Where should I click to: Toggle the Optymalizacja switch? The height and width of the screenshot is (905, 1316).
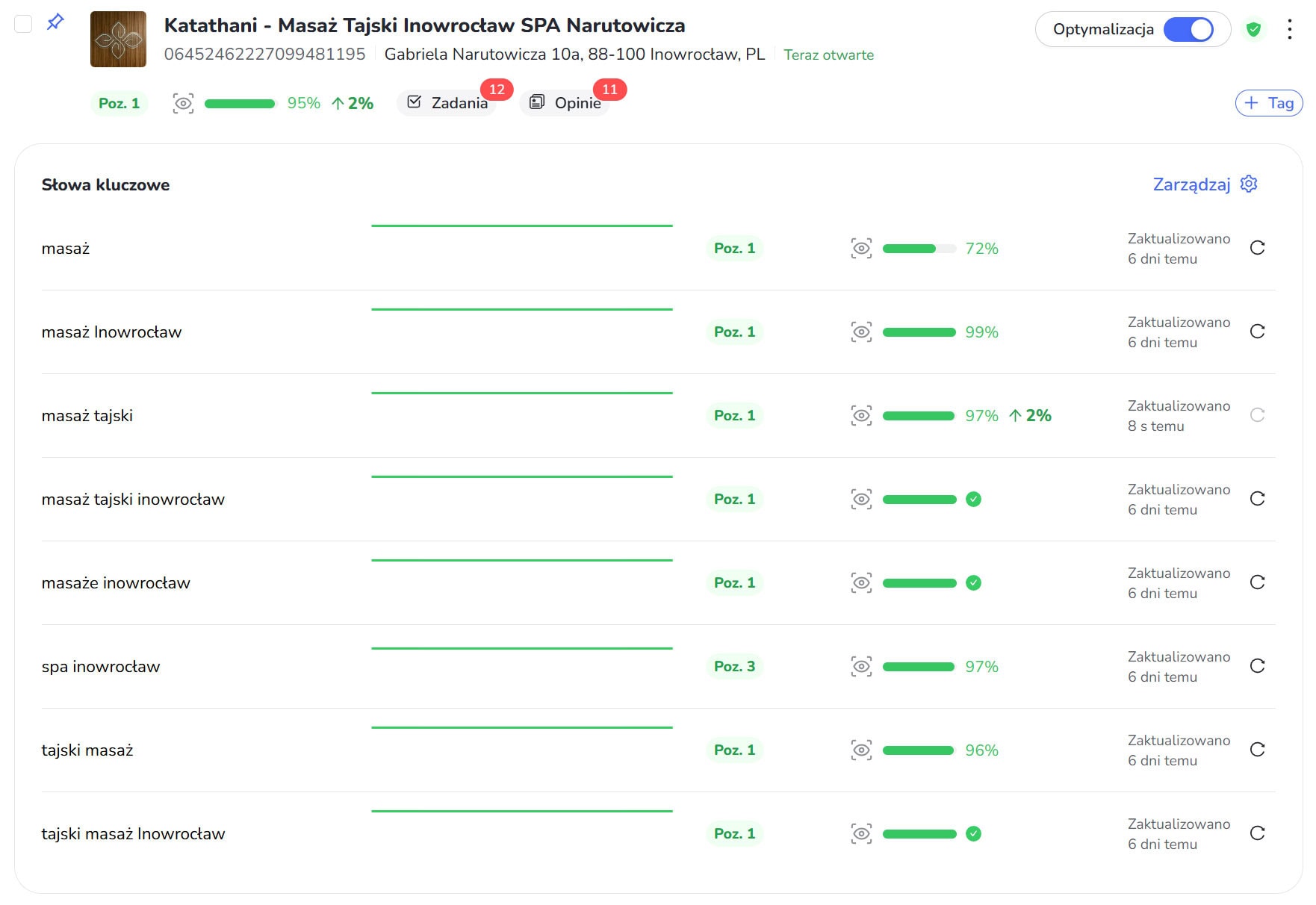tap(1188, 29)
